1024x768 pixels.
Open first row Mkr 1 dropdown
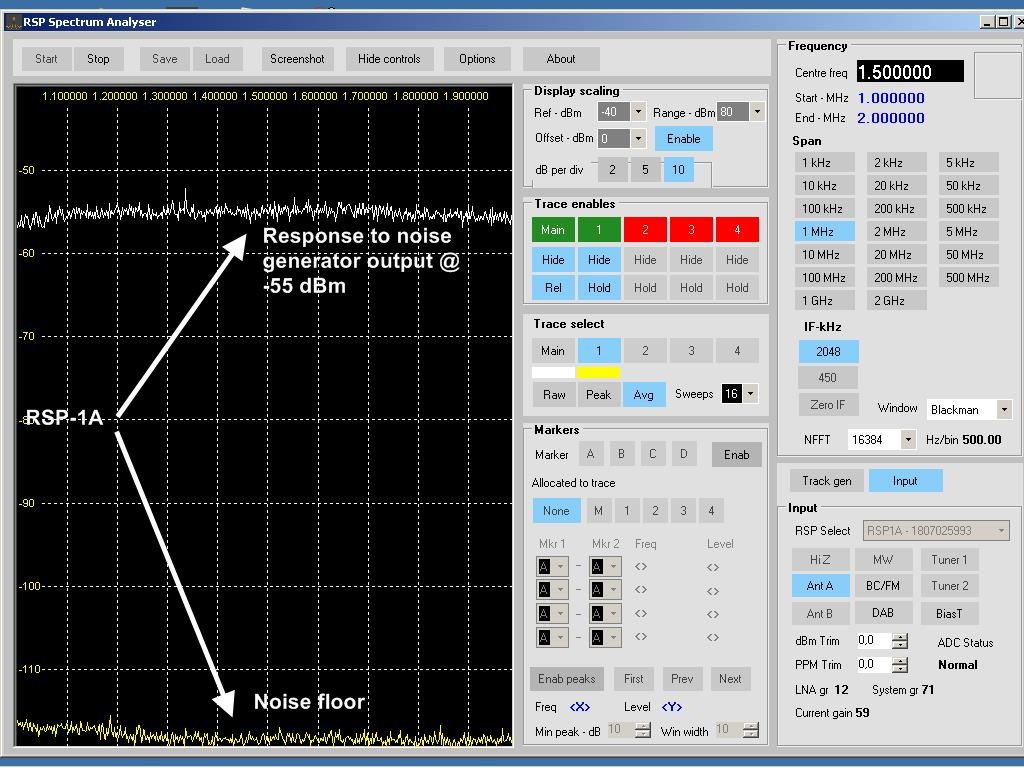pos(560,566)
